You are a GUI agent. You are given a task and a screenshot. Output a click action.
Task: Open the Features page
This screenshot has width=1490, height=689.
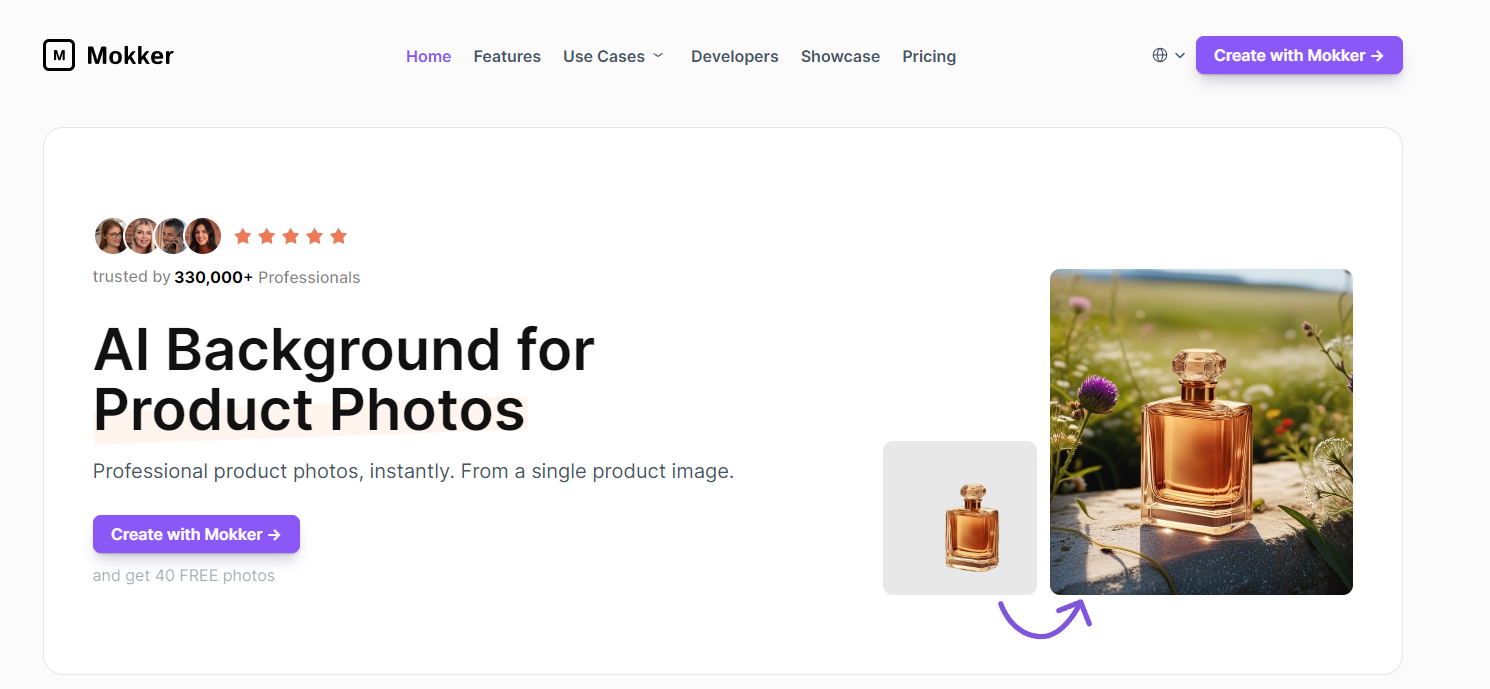507,56
